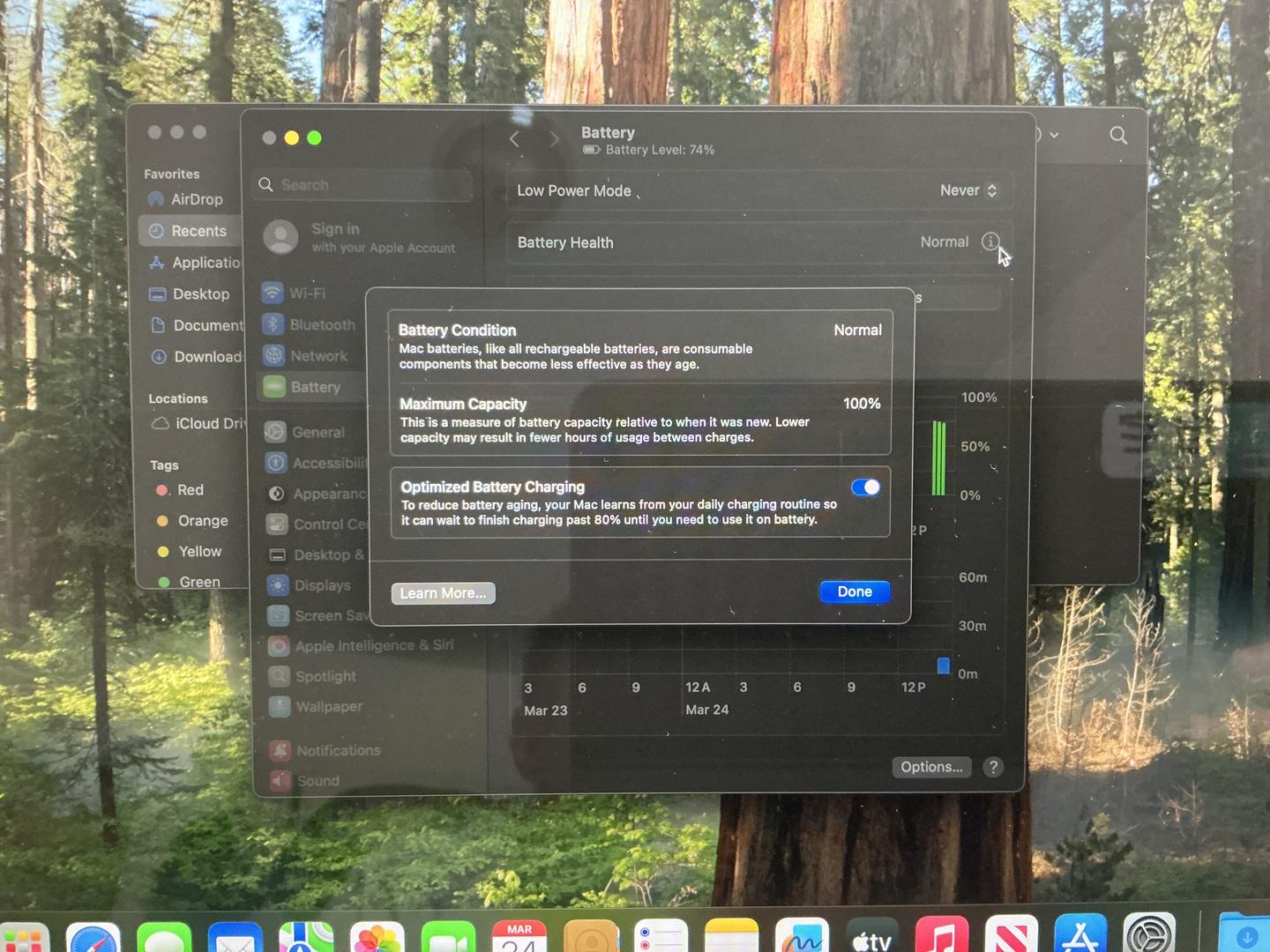Click the 'Battery Level: 74%' text
Viewport: 1270px width, 952px height.
tap(660, 150)
